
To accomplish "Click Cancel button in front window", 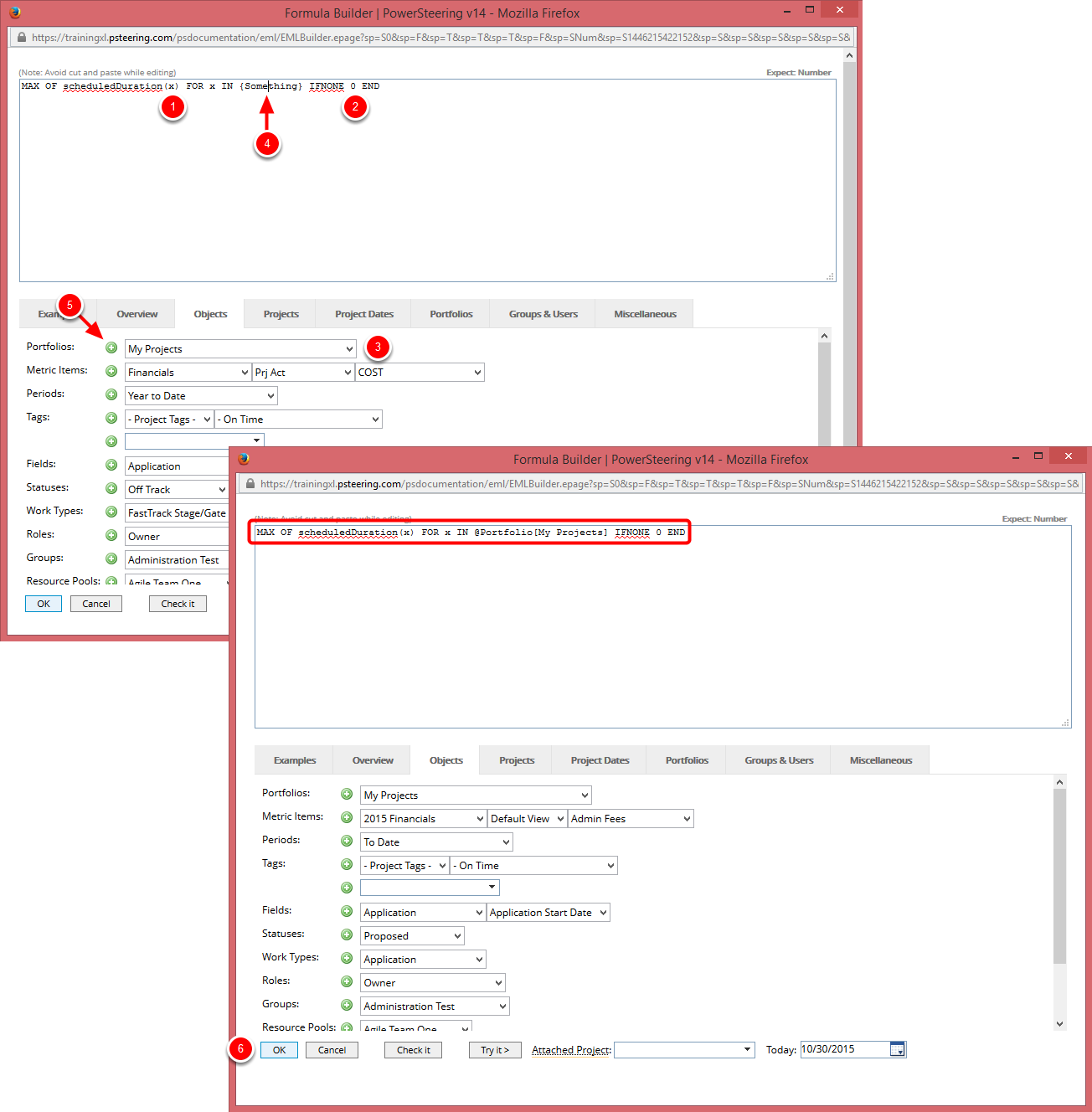I will (x=332, y=1050).
